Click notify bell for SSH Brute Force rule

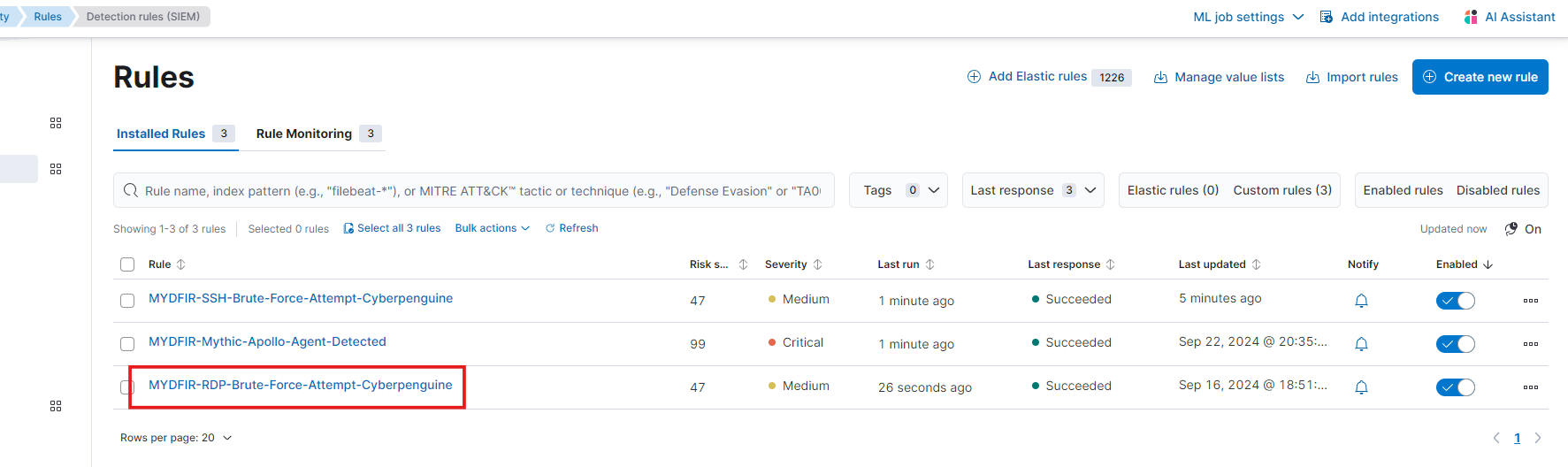coord(1361,301)
